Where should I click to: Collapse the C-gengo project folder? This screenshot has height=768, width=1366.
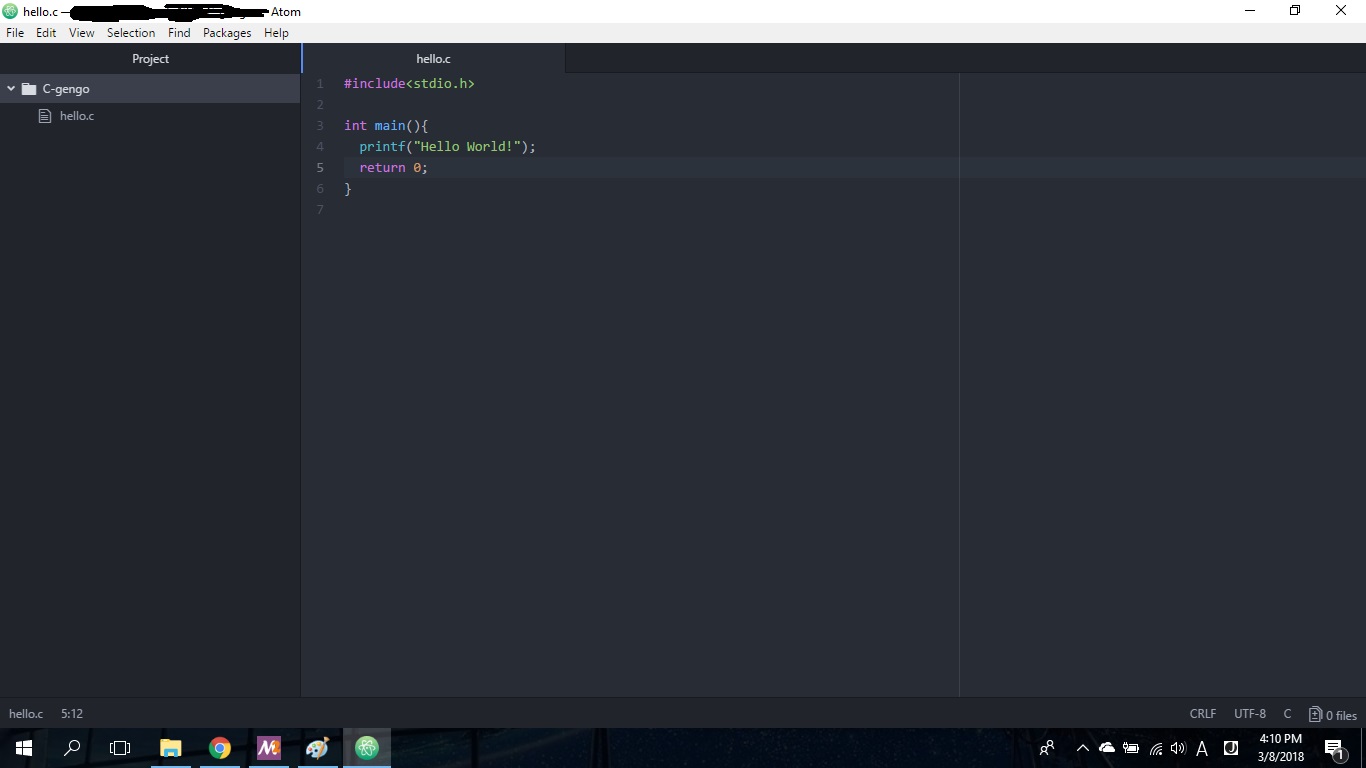[11, 89]
